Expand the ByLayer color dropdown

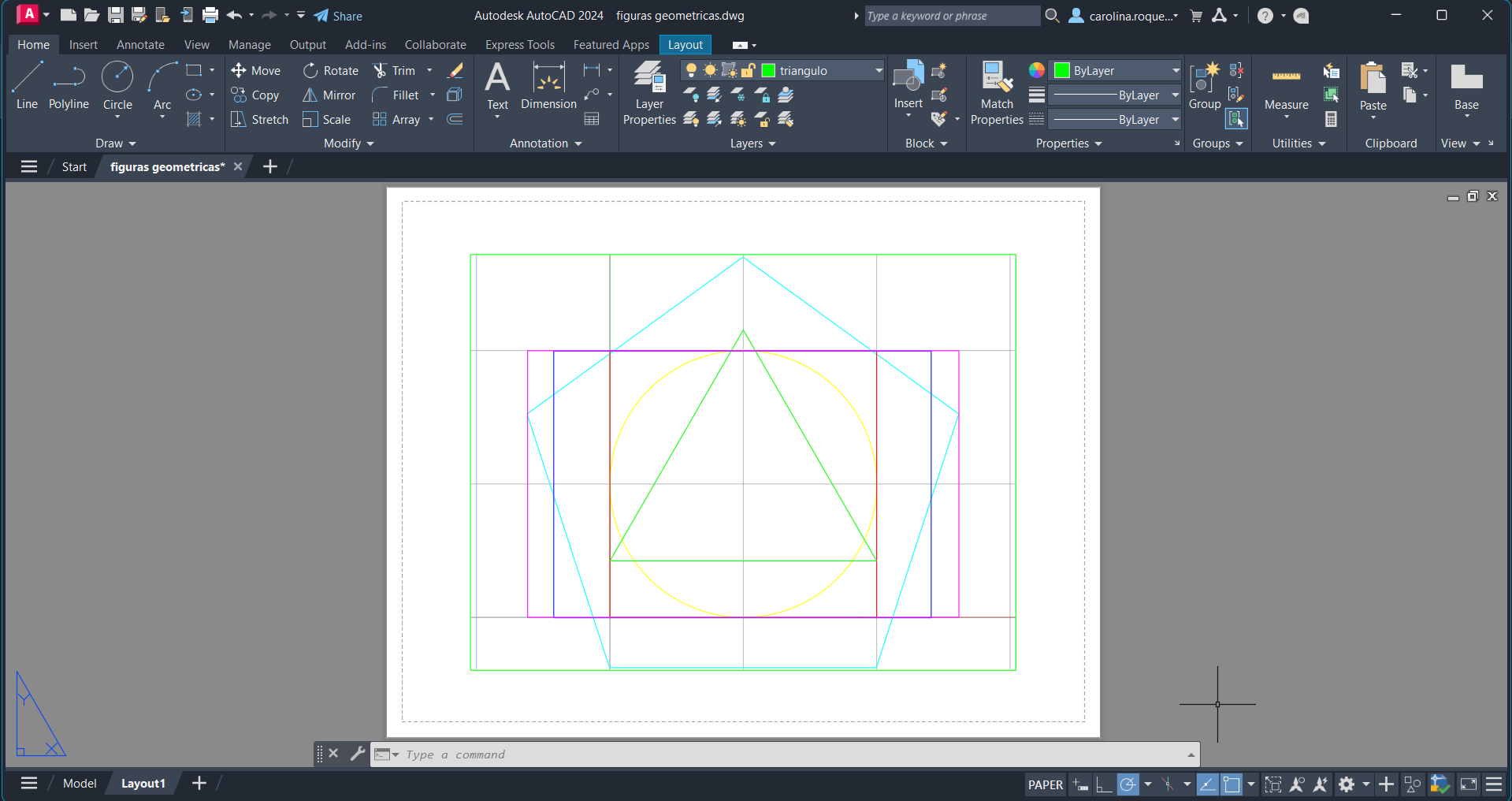1175,70
